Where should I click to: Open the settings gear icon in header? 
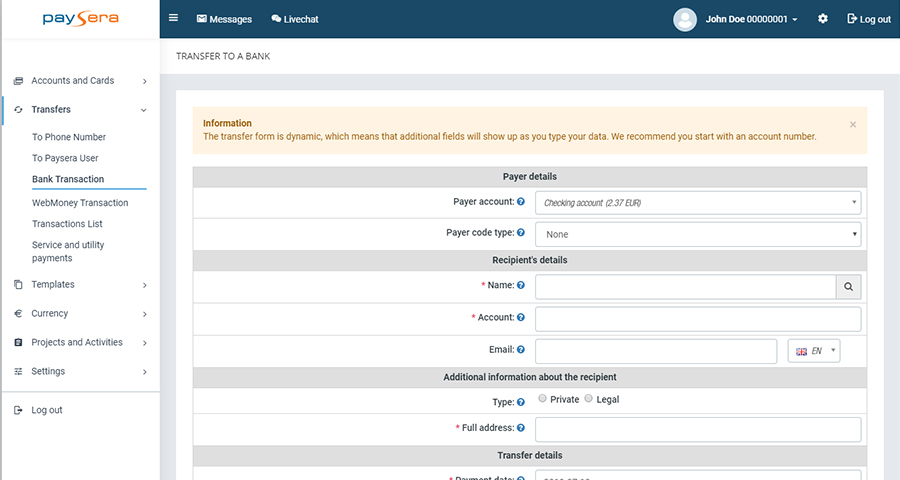click(823, 19)
